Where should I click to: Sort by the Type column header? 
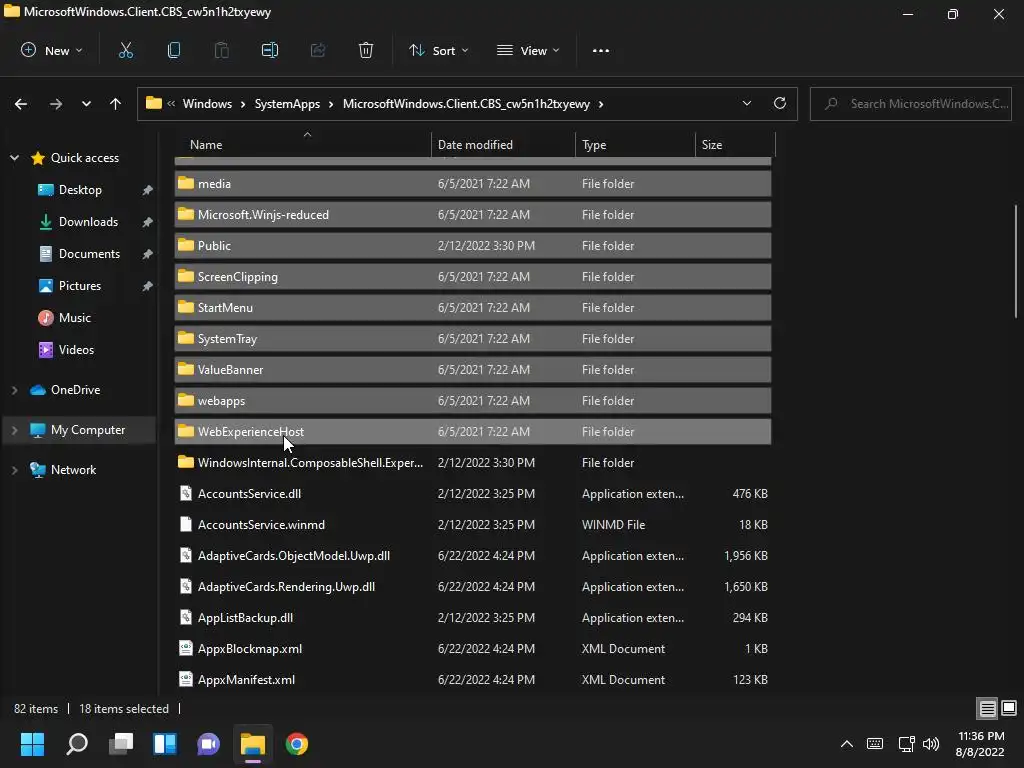(635, 144)
